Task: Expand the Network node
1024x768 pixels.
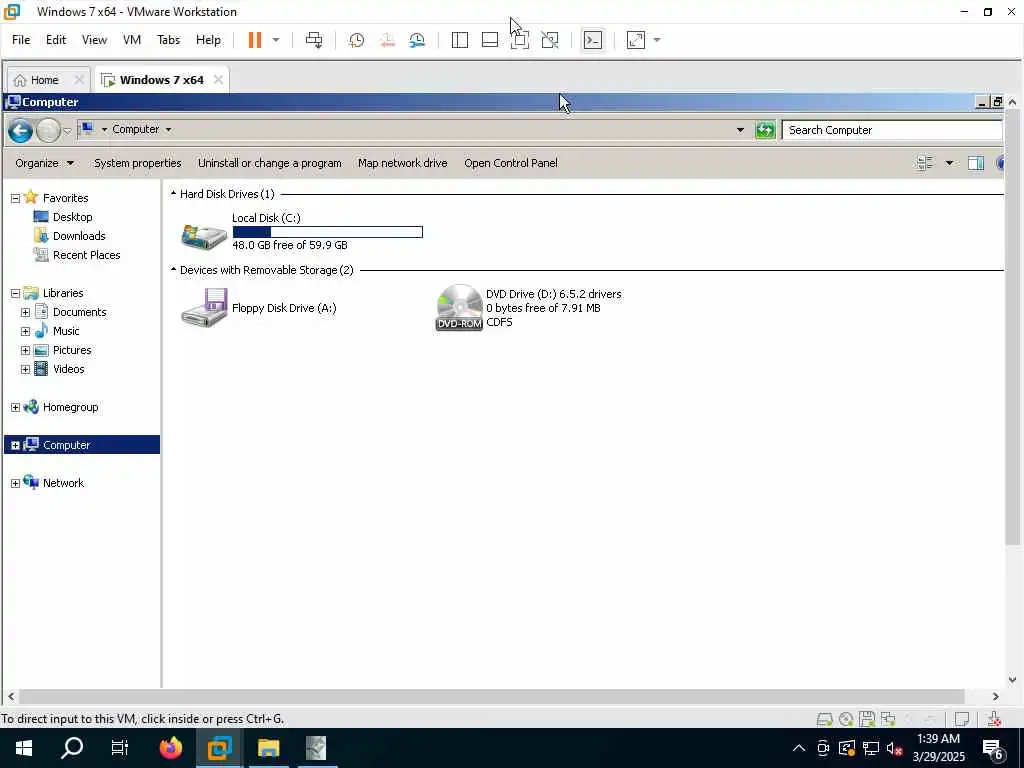Action: [15, 483]
